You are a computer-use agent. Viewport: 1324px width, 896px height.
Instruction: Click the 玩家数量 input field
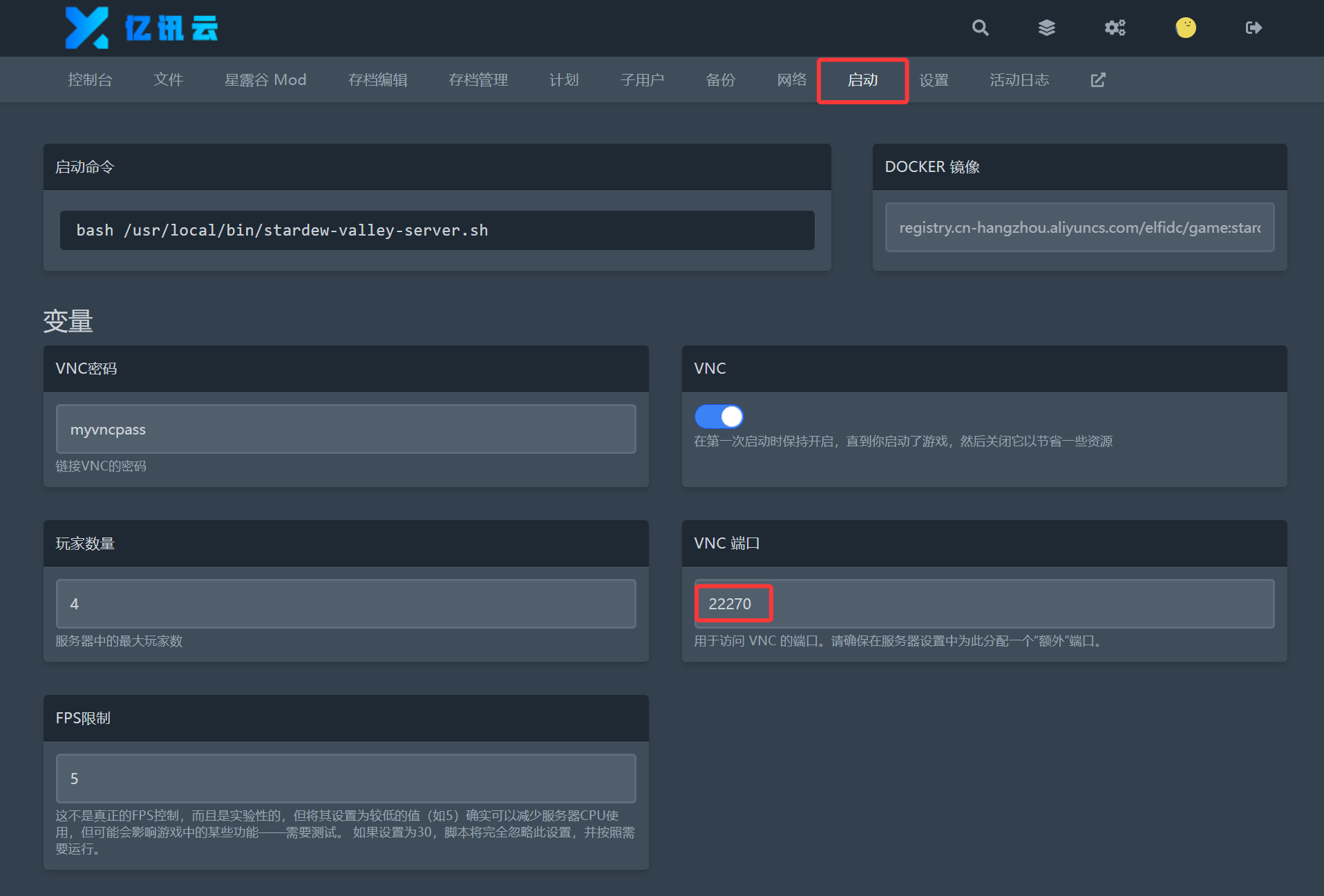coord(346,604)
